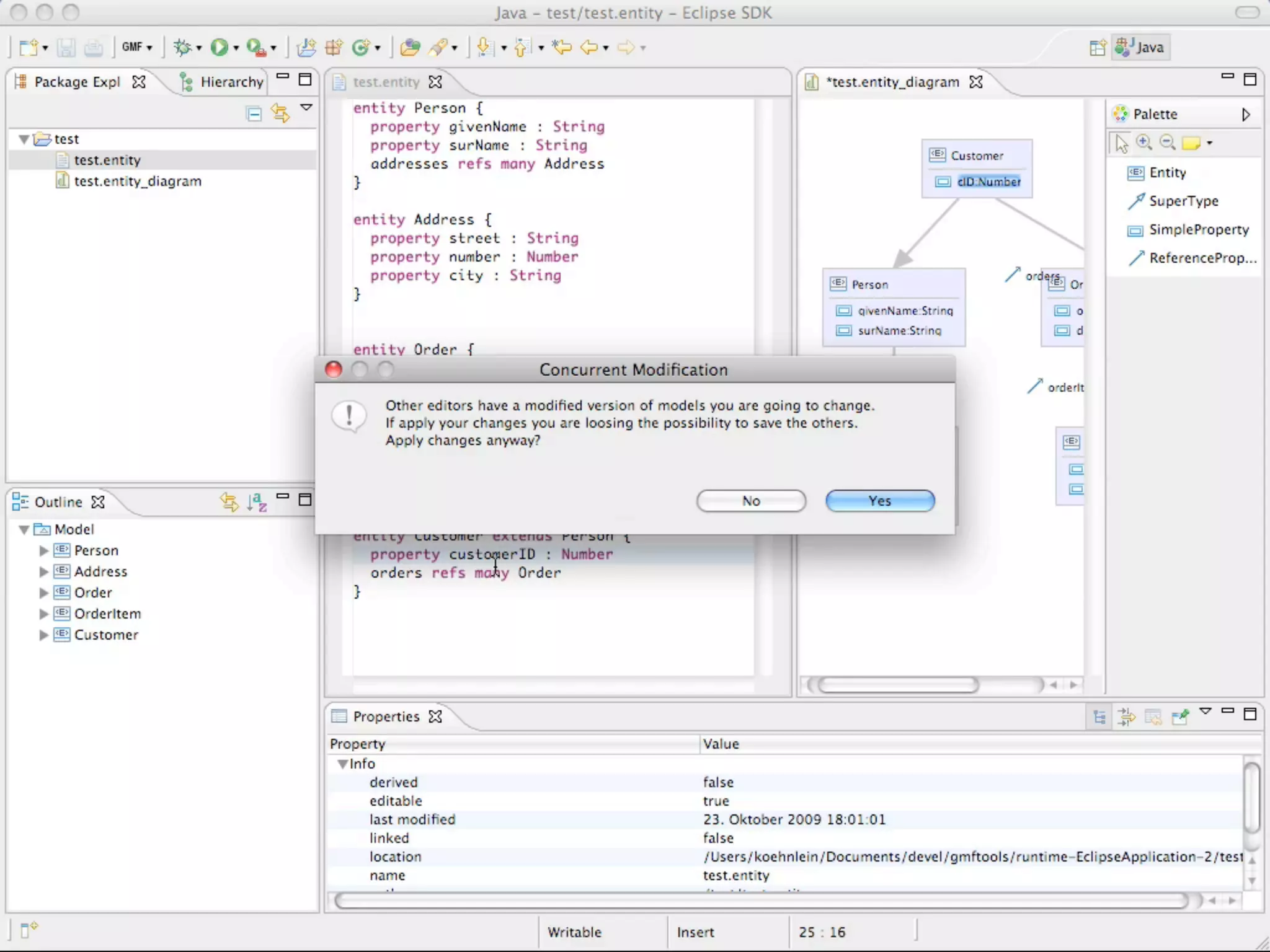
Task: Click Collapse All in Package Explorer
Action: [254, 113]
